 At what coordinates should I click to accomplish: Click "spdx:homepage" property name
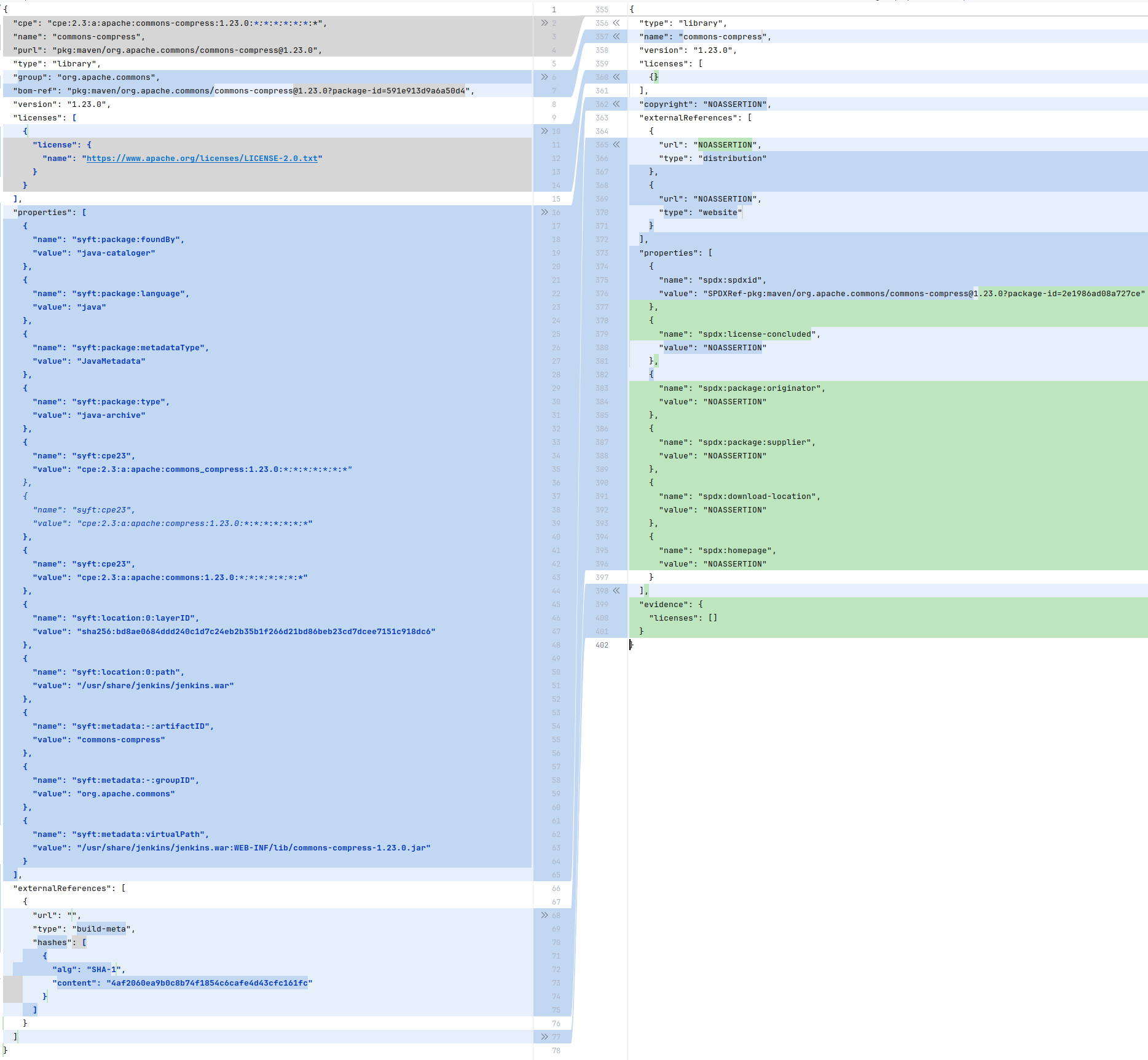(x=735, y=551)
